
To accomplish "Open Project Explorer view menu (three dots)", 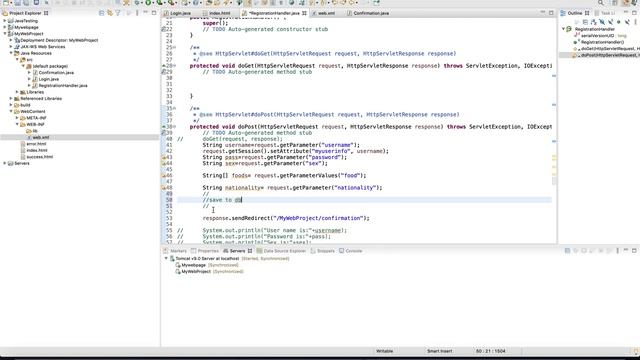I will pos(137,13).
